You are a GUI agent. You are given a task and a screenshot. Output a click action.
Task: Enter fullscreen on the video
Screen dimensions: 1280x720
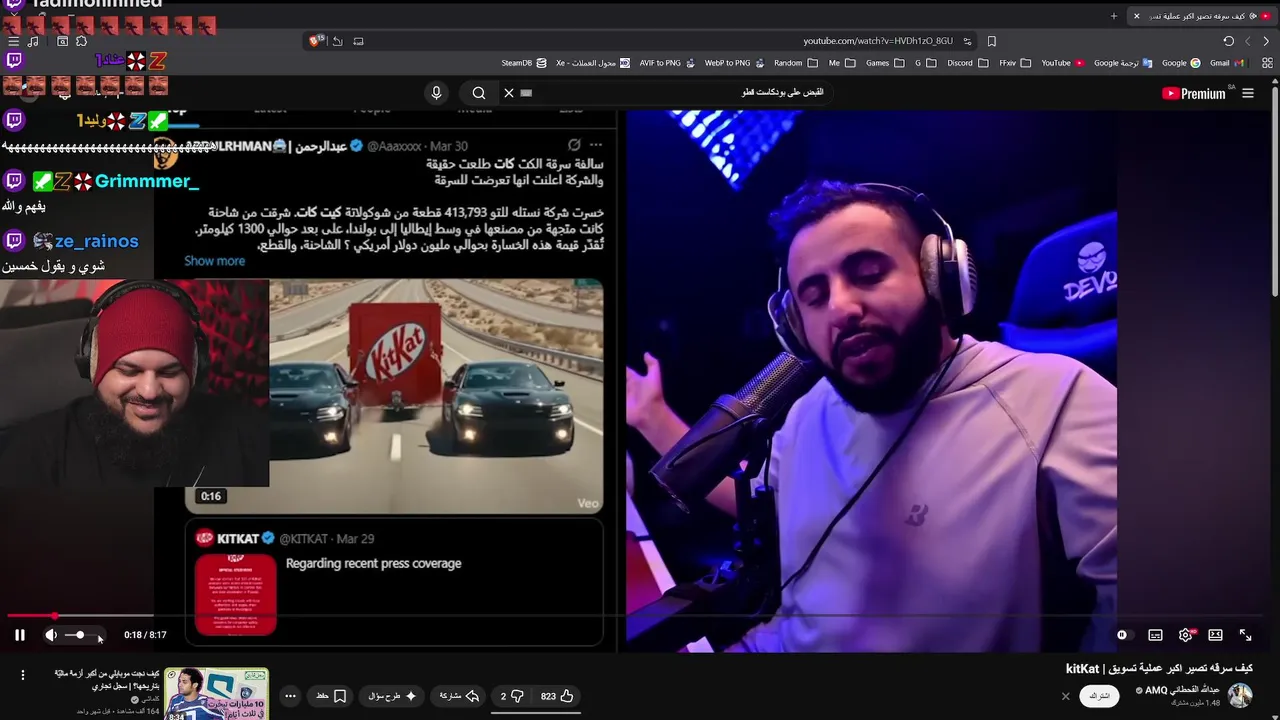click(1246, 635)
